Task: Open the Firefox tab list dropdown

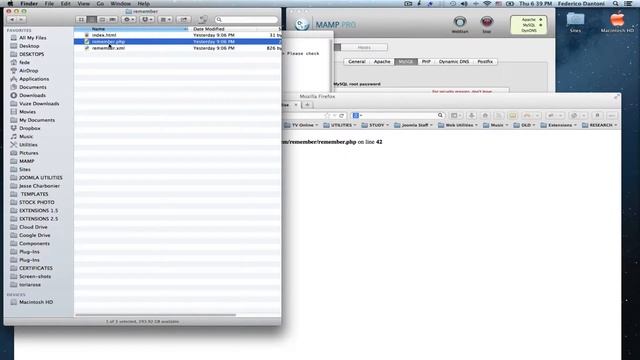Action: pyautogui.click(x=296, y=105)
